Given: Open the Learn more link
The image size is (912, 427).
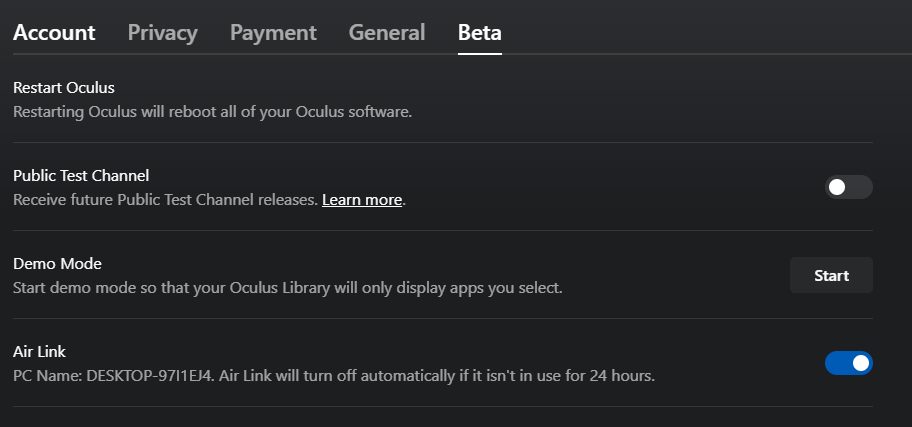Looking at the screenshot, I should click(x=362, y=200).
